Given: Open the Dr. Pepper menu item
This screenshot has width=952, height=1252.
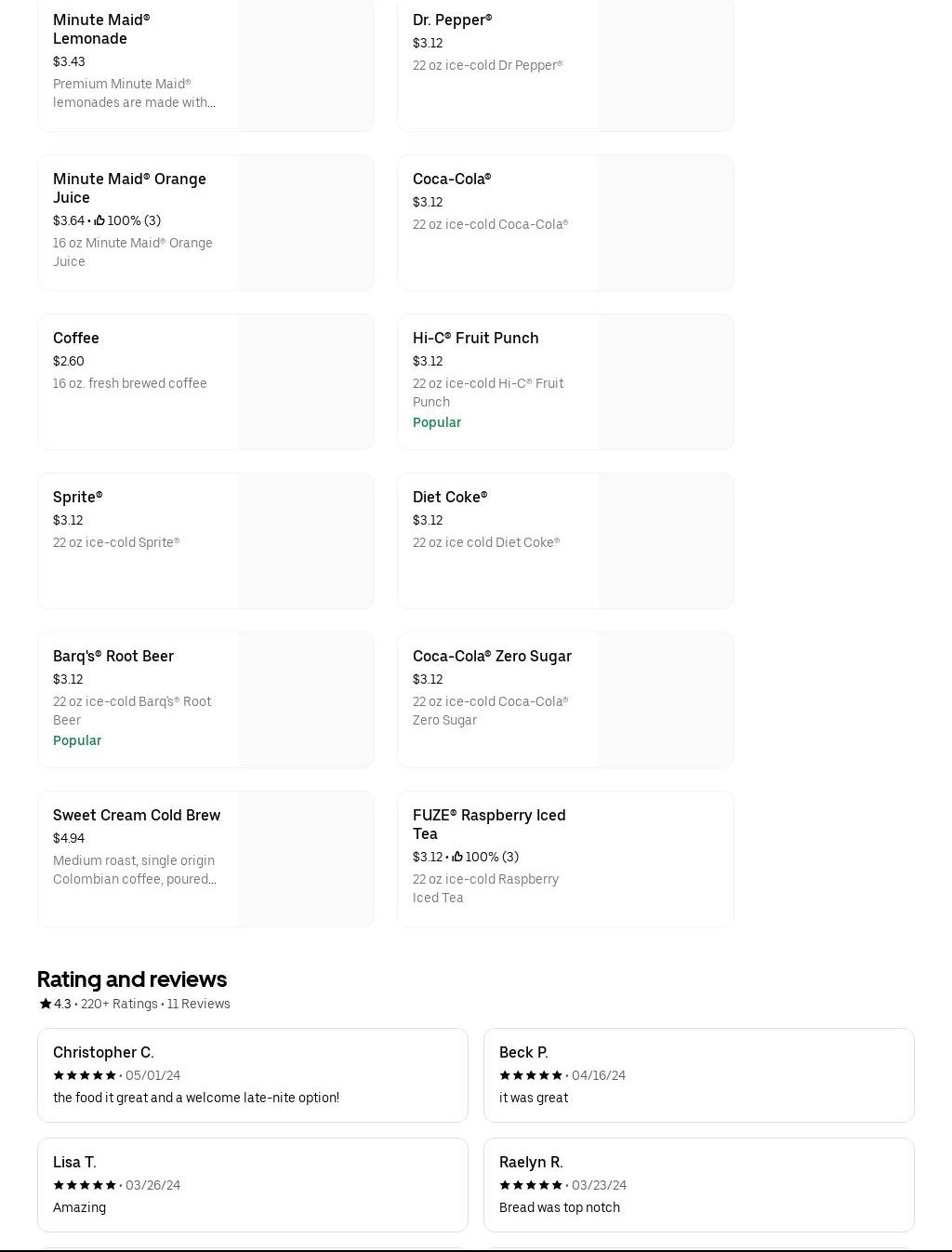Looking at the screenshot, I should [x=452, y=20].
